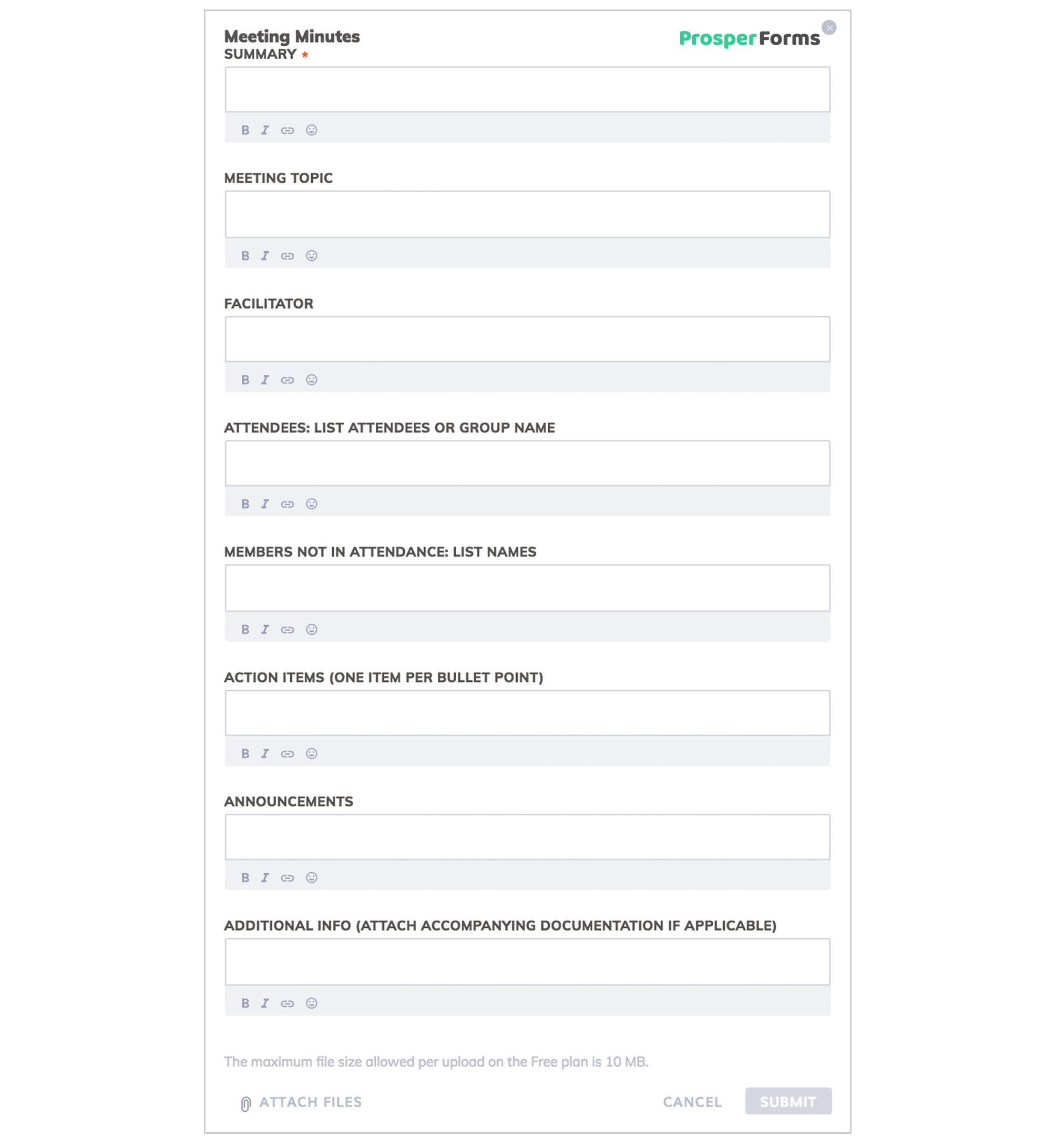Toggle Italic formatting in ANNOUNCEMENTS field
This screenshot has height=1148, width=1056.
pyautogui.click(x=264, y=878)
